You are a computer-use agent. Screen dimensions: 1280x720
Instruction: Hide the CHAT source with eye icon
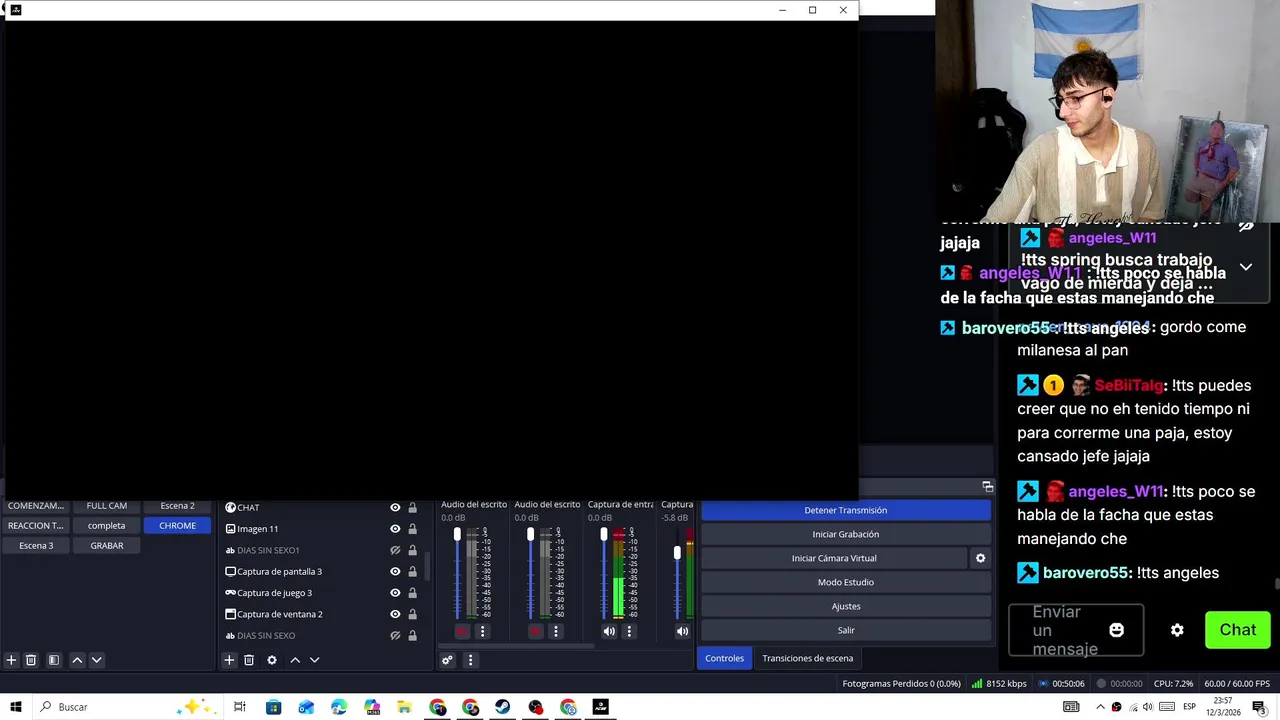(395, 507)
